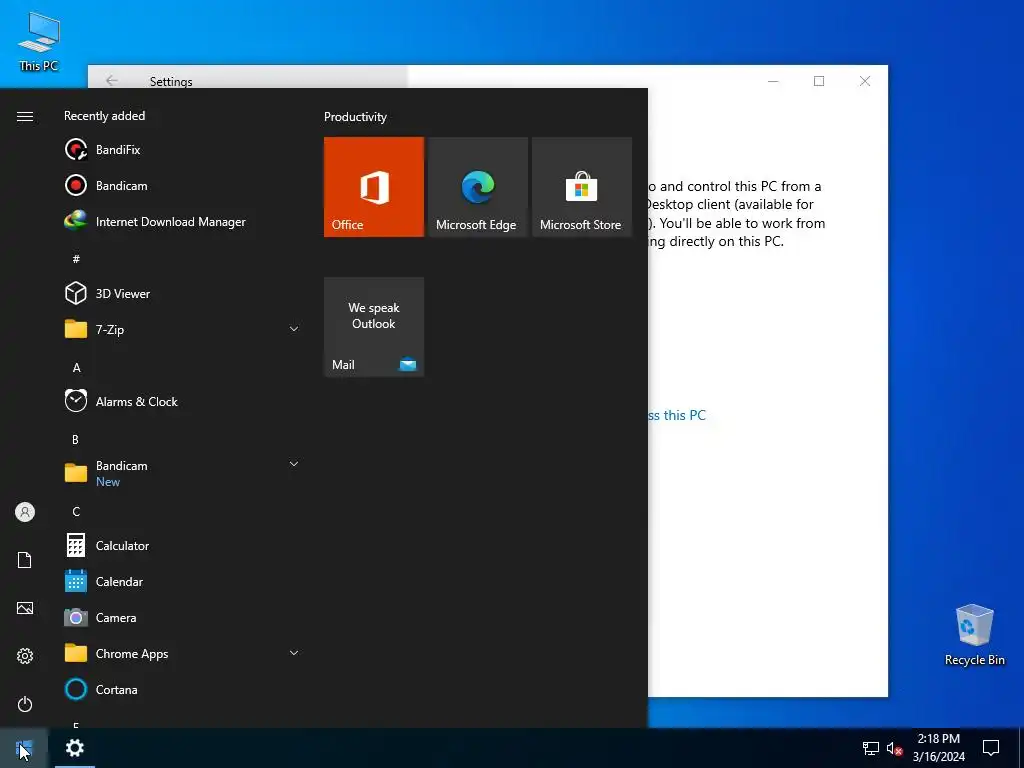Minimize the Settings window
The image size is (1024, 768).
pos(773,81)
